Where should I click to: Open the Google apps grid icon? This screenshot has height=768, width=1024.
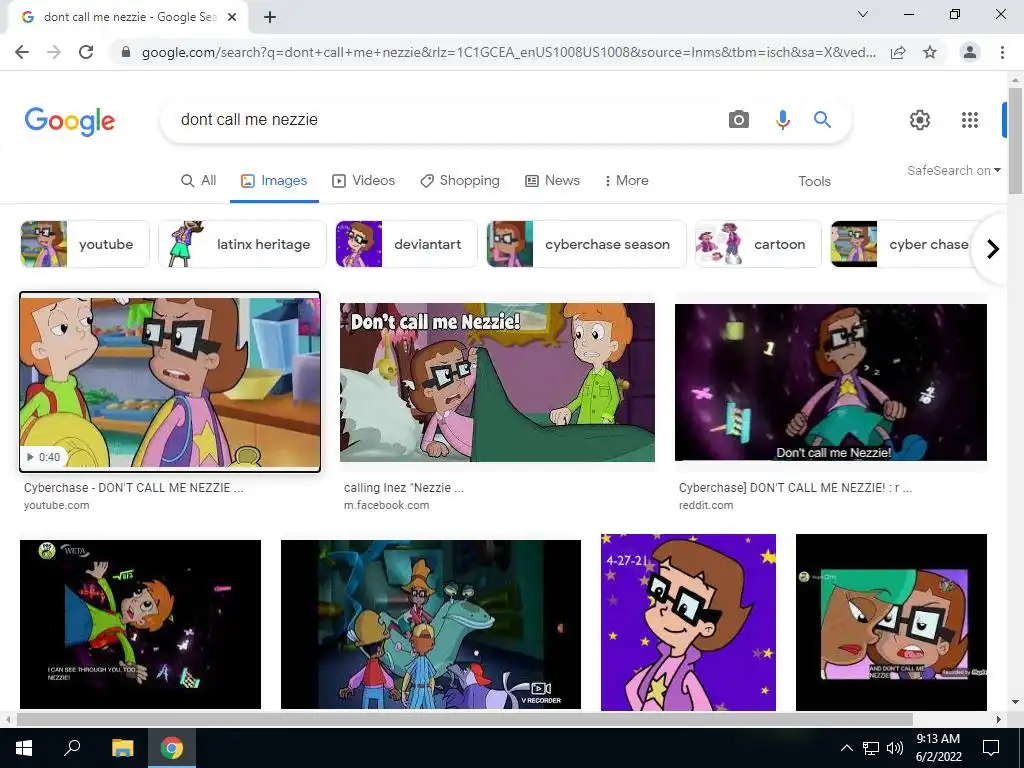970,120
